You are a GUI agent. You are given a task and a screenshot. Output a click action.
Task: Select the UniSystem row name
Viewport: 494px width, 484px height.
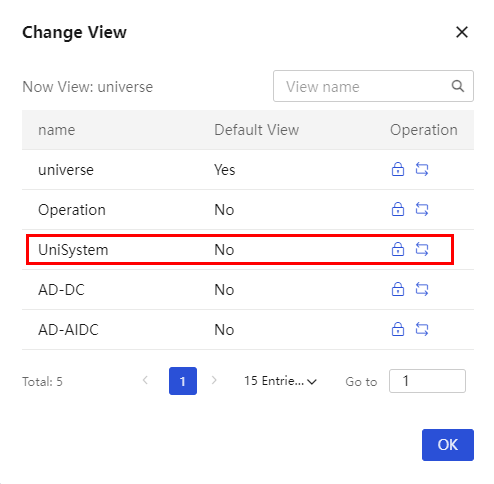(73, 250)
